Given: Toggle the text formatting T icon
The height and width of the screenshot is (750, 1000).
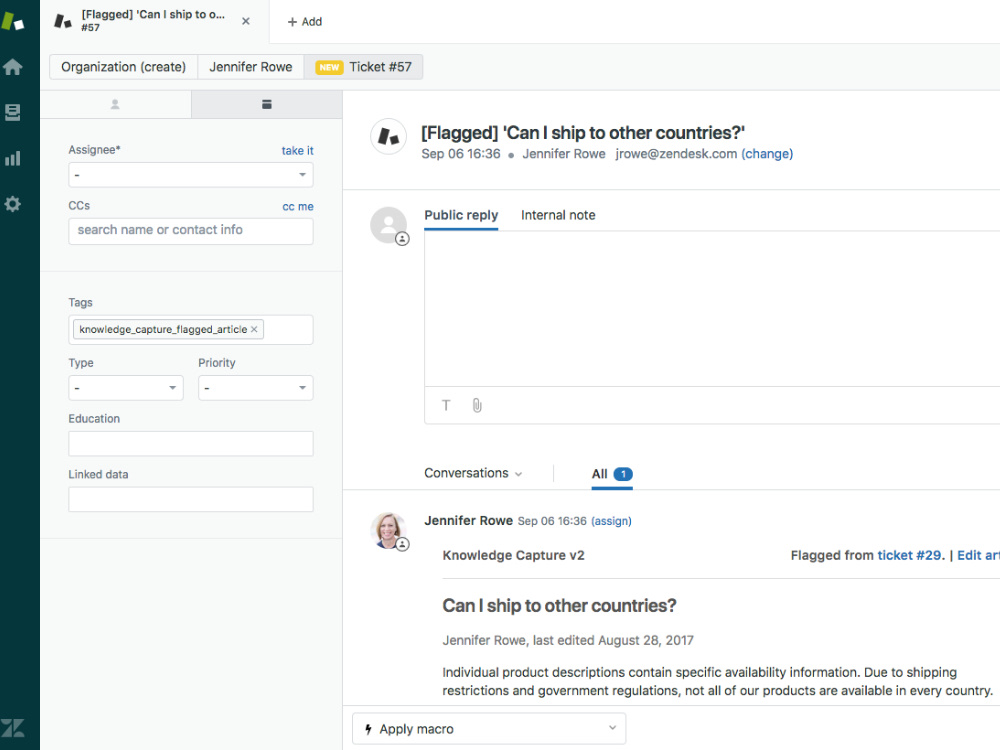Looking at the screenshot, I should [x=446, y=405].
